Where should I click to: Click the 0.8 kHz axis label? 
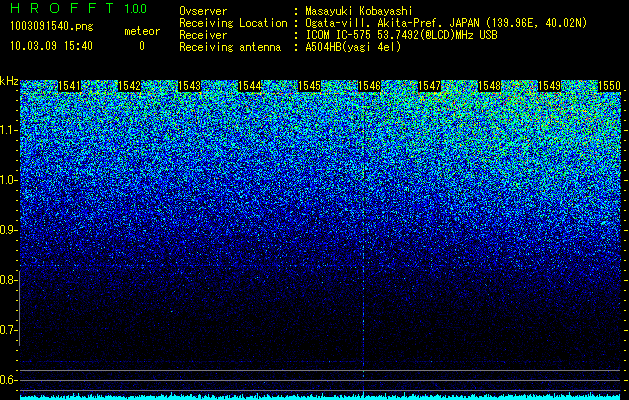point(7,280)
